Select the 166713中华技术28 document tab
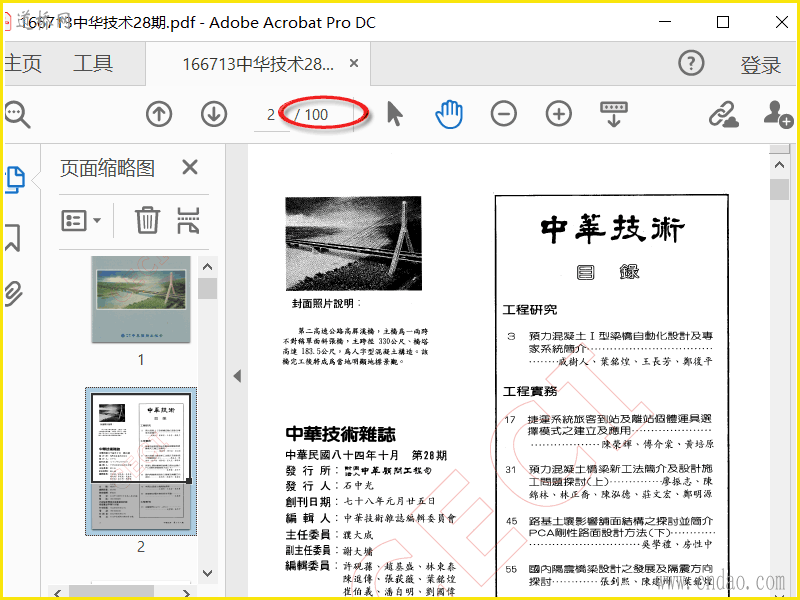800x600 pixels. click(x=258, y=64)
